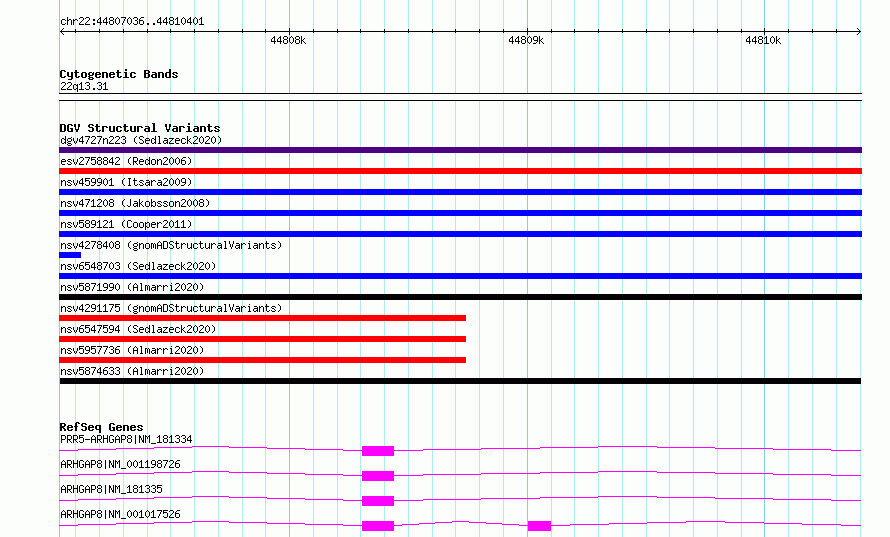
Task: Open the ARHGAP8|NM_181335 gene label
Action: point(111,489)
